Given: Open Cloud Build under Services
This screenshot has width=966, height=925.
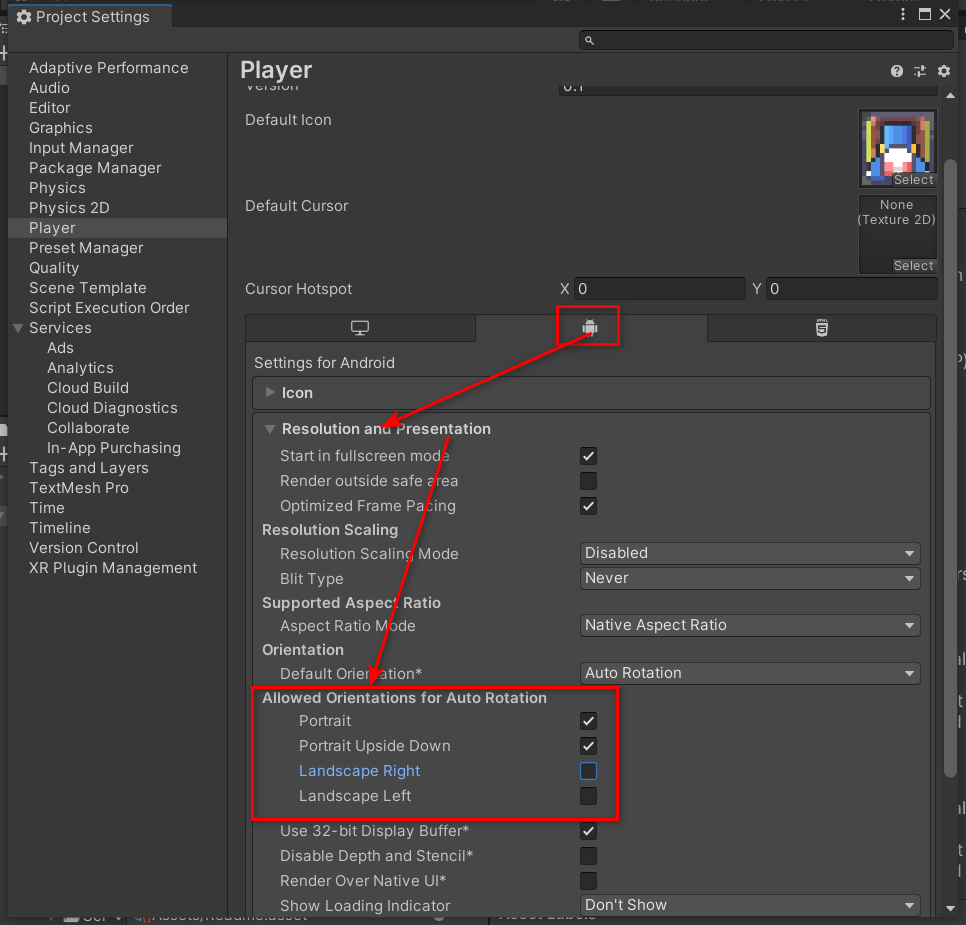Looking at the screenshot, I should click(x=88, y=388).
